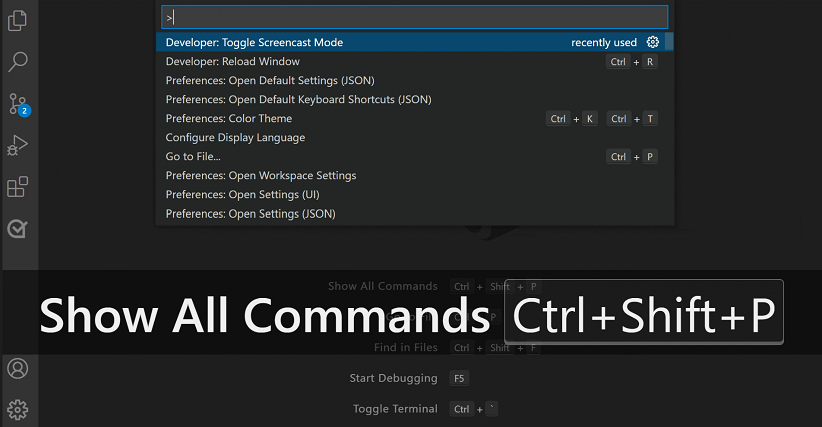Open the Testing checkmark view icon
This screenshot has width=822, height=427.
coord(18,229)
